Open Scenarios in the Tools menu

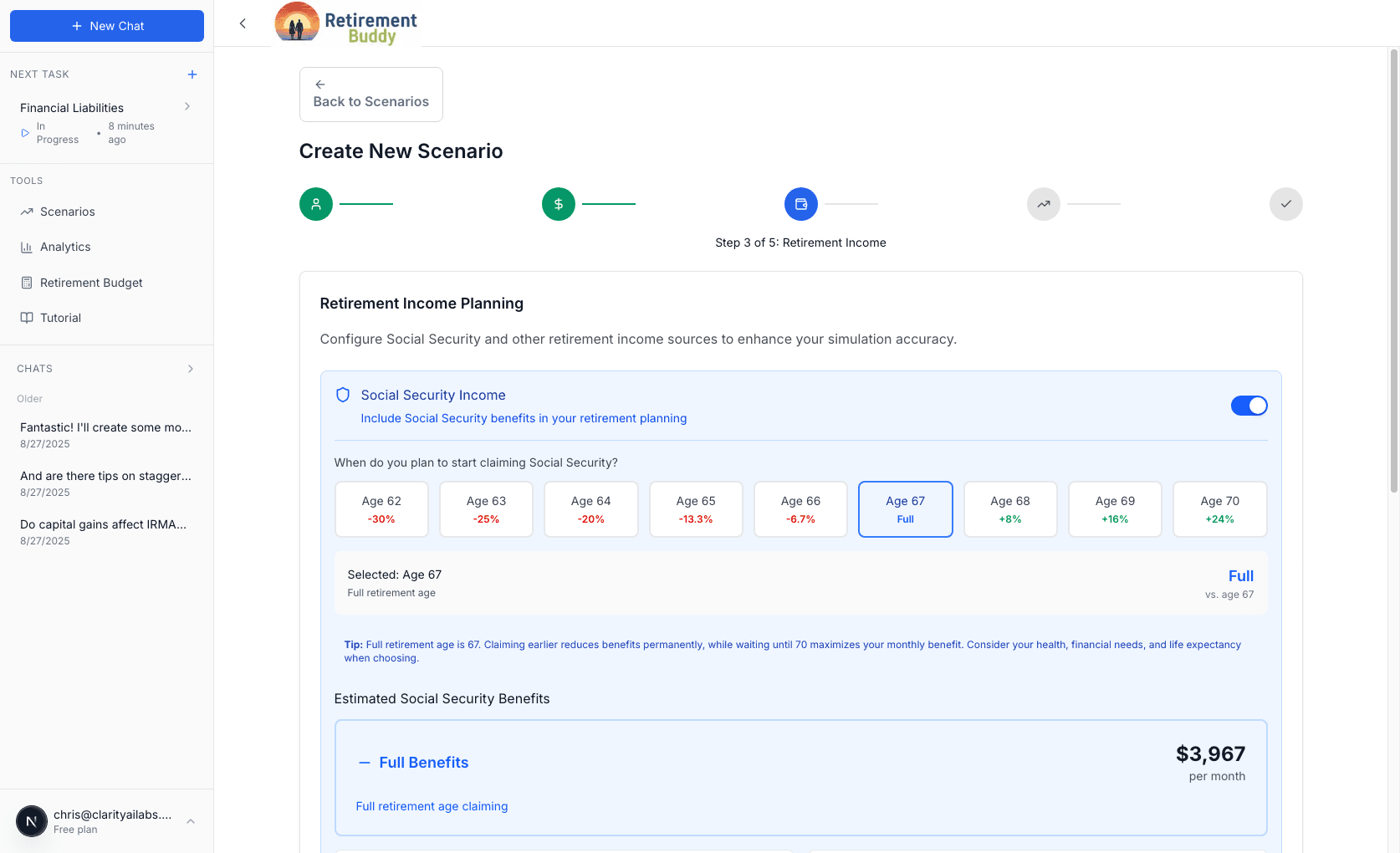coord(68,212)
